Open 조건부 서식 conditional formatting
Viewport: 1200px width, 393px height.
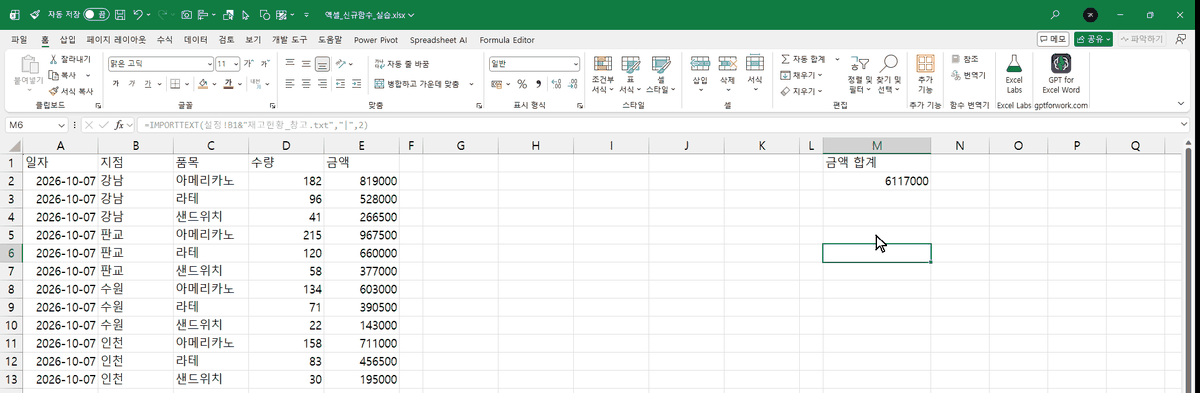pyautogui.click(x=602, y=74)
